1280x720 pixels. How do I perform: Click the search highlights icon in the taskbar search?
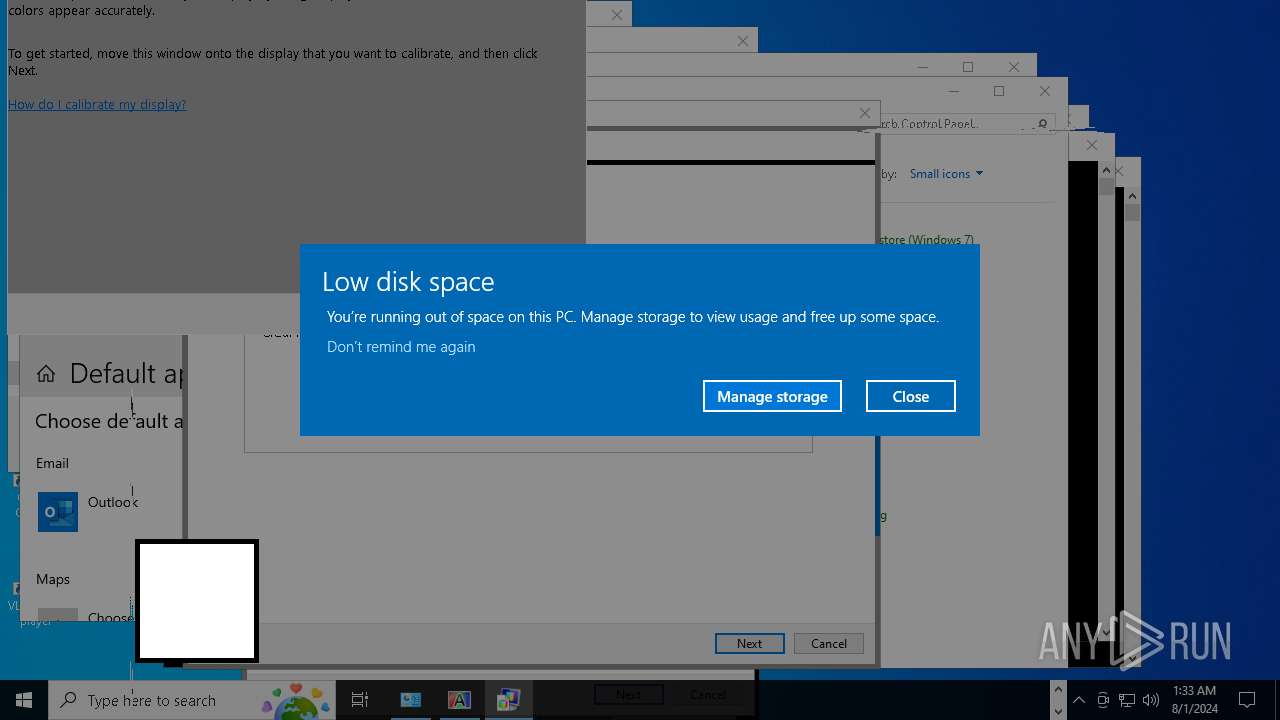(296, 700)
